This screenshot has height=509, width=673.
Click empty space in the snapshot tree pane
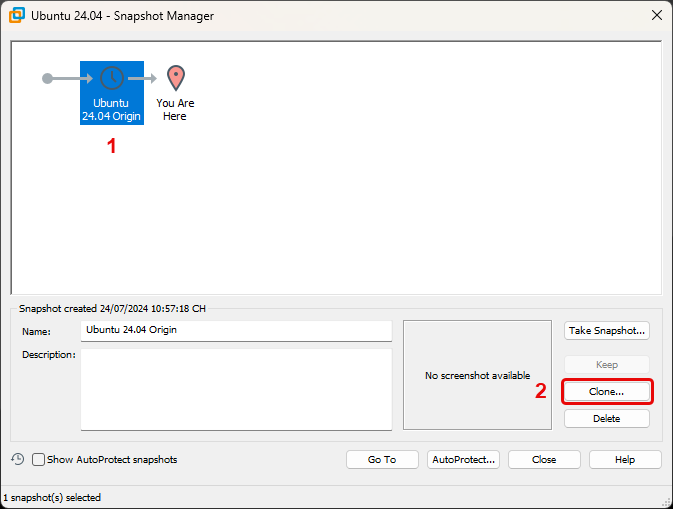pyautogui.click(x=400, y=200)
